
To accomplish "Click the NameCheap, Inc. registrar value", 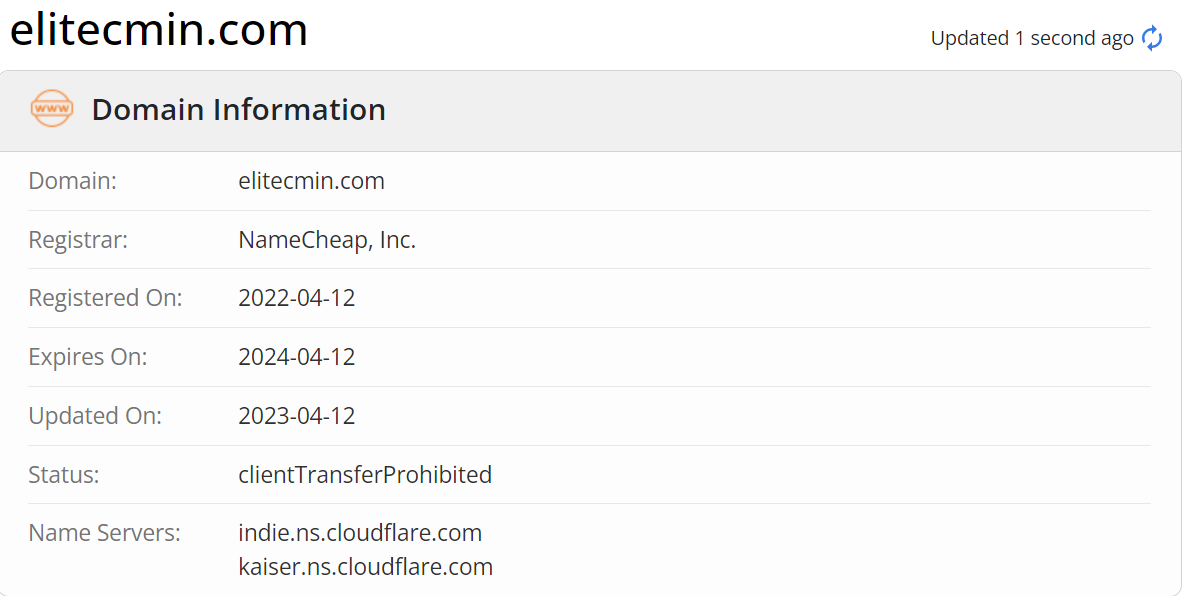I will pyautogui.click(x=327, y=240).
